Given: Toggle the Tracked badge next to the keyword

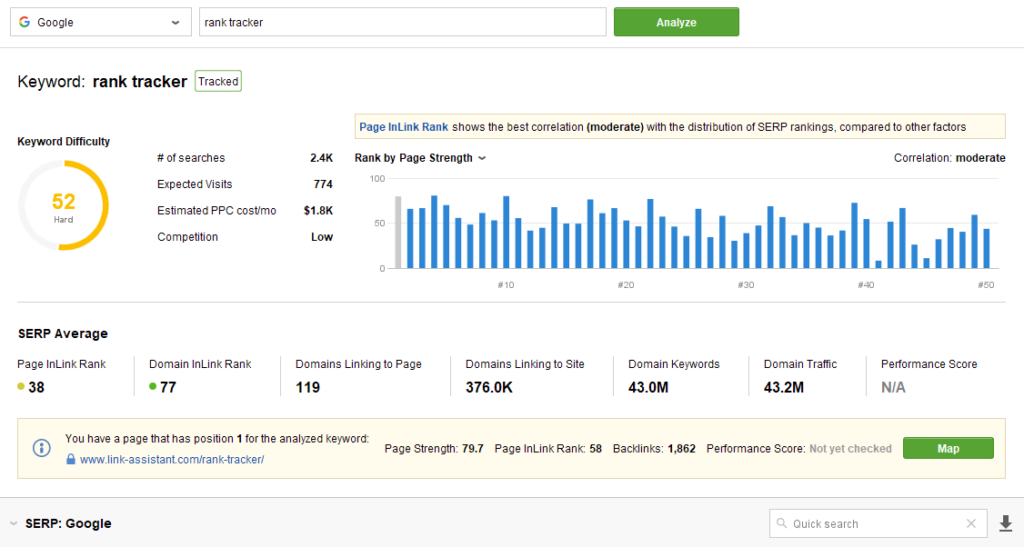Looking at the screenshot, I should [218, 81].
